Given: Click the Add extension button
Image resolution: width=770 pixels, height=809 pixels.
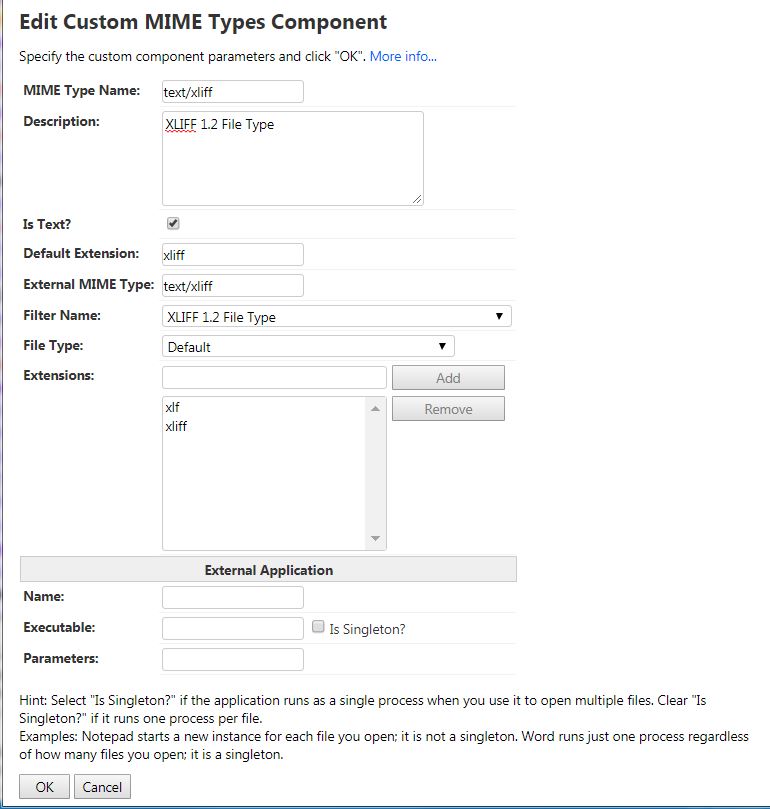Looking at the screenshot, I should tap(448, 378).
